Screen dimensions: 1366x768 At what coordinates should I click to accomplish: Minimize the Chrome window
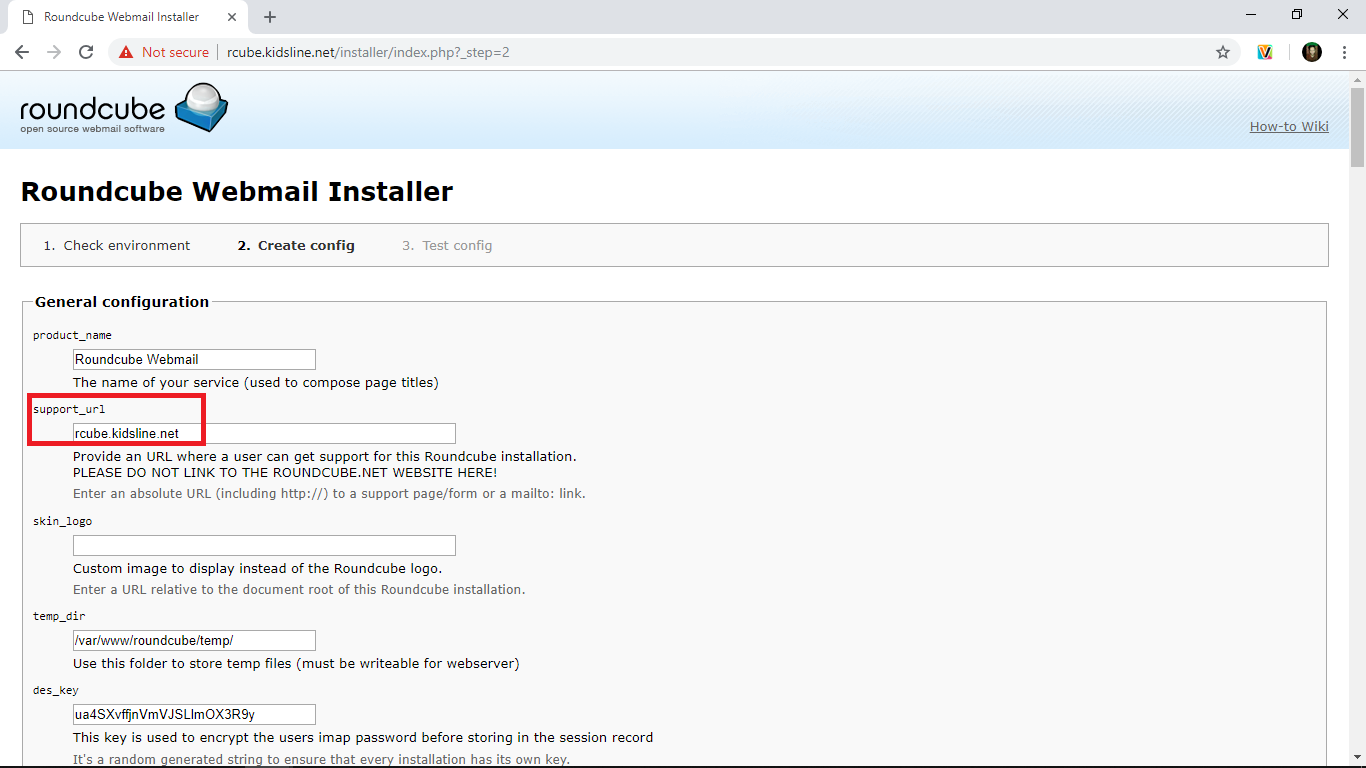click(x=1251, y=14)
